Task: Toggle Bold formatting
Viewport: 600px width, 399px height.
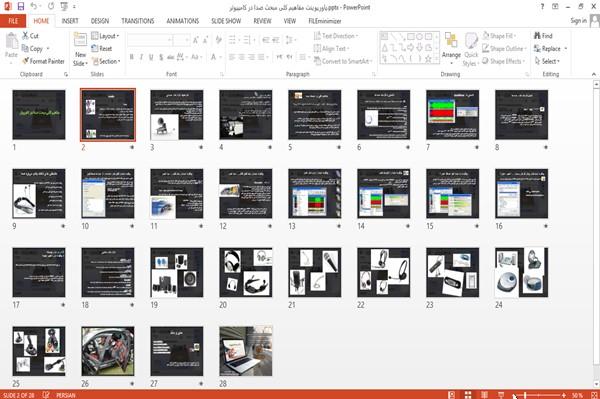Action: pos(132,57)
